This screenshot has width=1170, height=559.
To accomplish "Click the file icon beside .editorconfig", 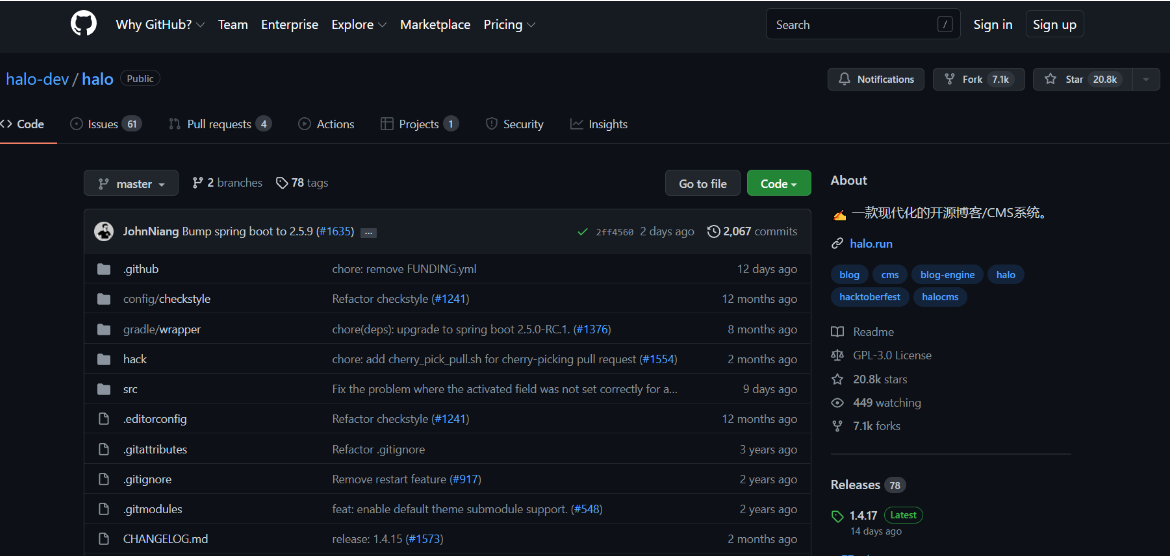I will [104, 419].
